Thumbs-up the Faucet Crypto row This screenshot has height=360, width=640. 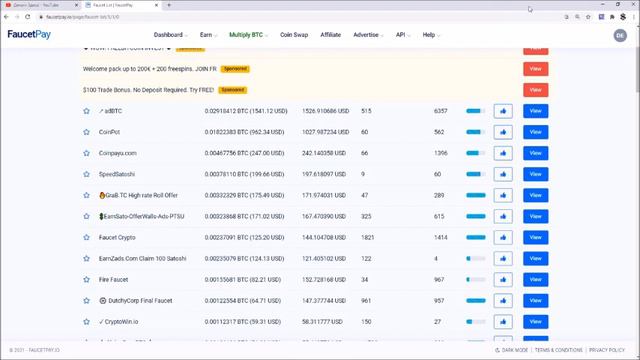(x=503, y=237)
